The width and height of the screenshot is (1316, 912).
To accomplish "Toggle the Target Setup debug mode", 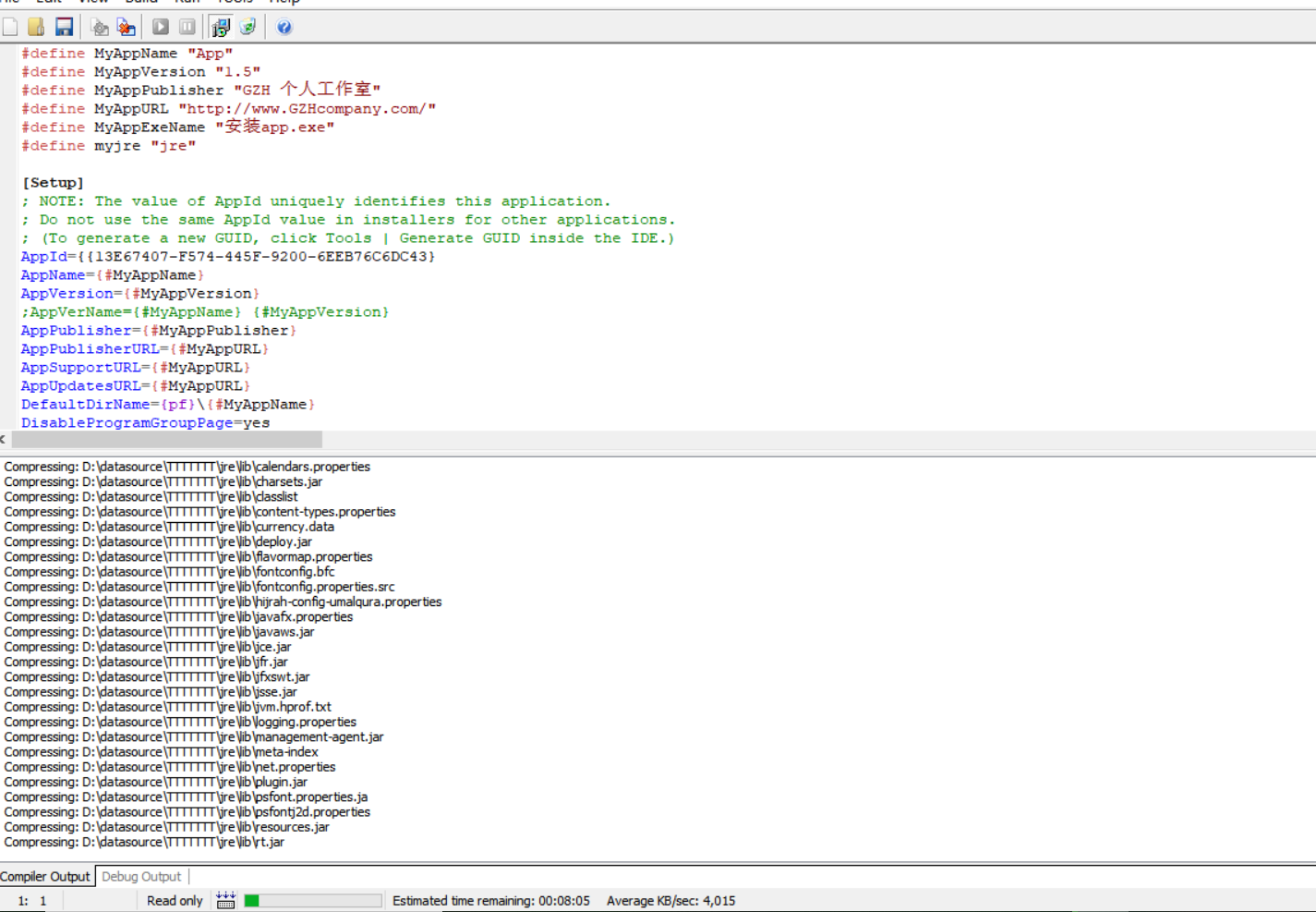I will coord(220,27).
